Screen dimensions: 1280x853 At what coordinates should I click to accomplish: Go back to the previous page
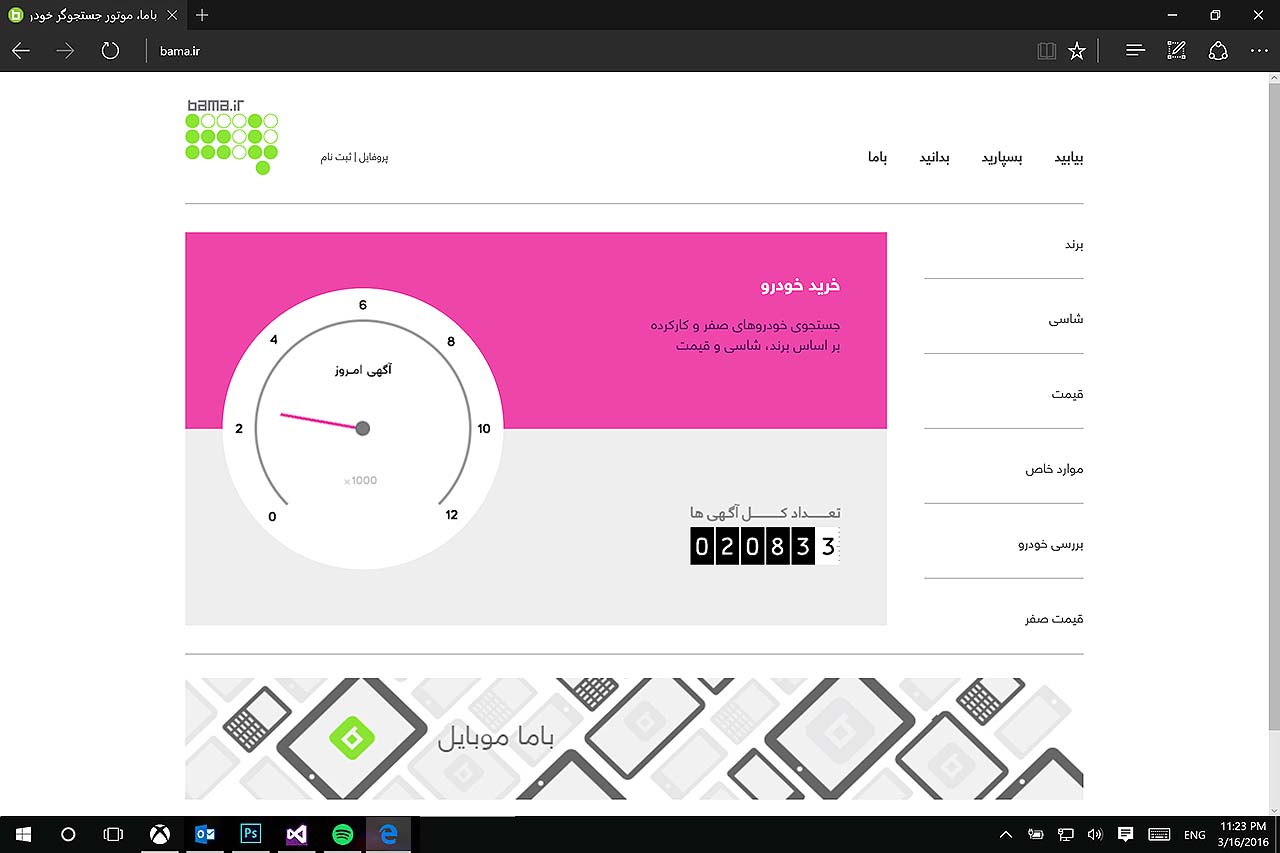21,51
